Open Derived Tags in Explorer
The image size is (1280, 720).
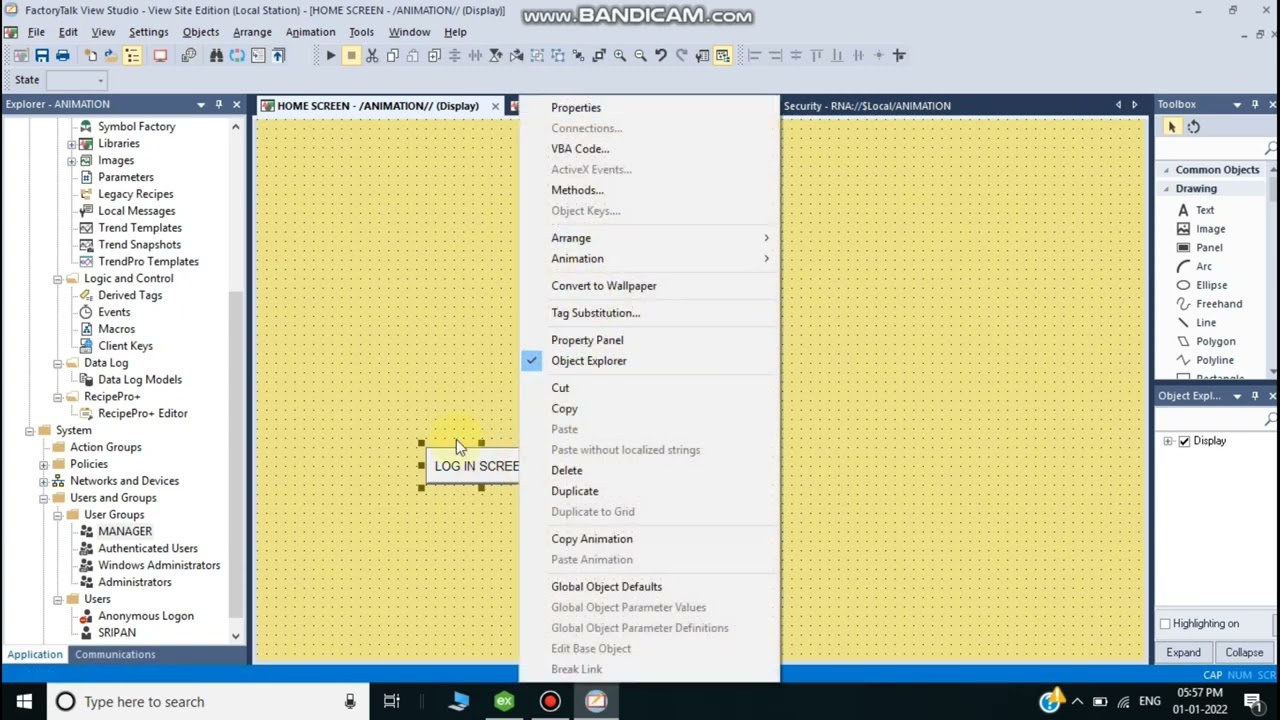(130, 296)
